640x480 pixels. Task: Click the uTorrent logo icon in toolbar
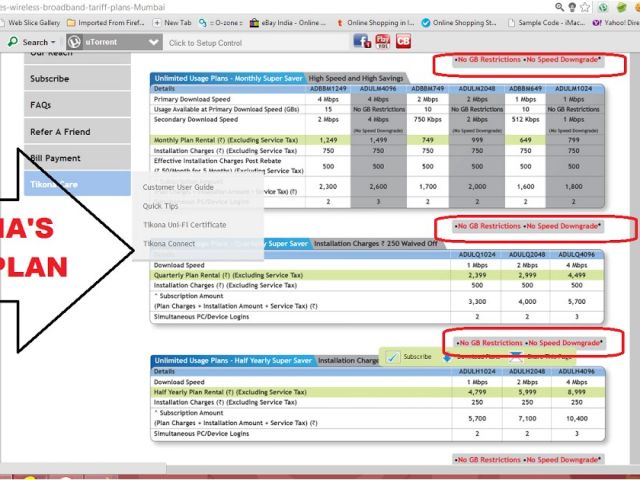75,43
